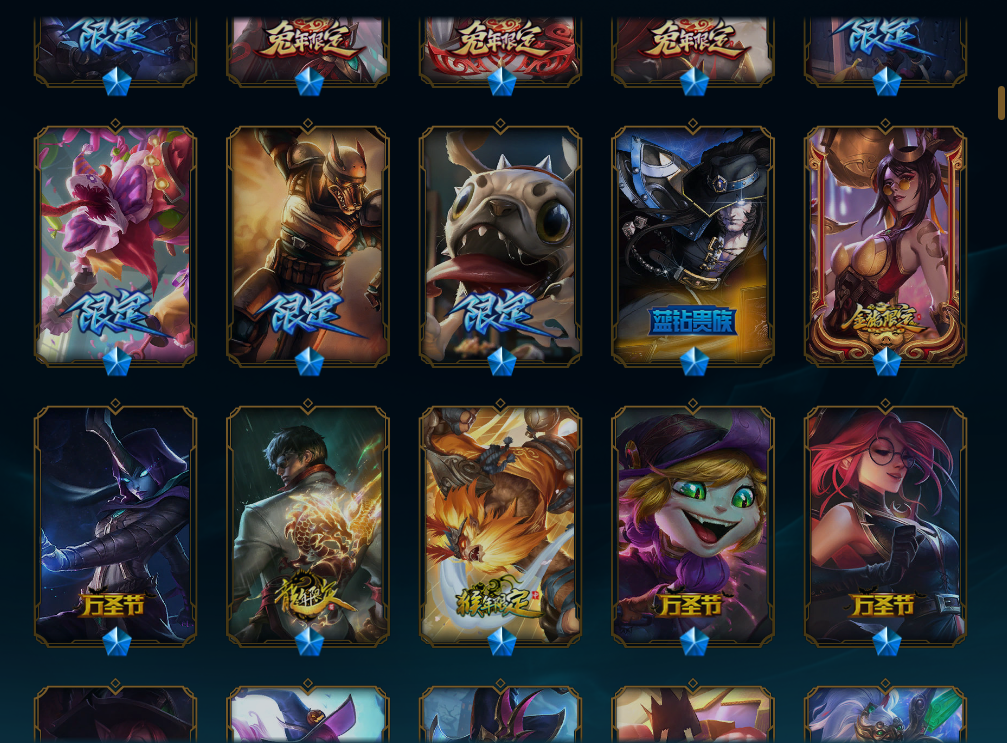
Task: Select the 猴年限定 monkey skin card
Action: (500, 526)
